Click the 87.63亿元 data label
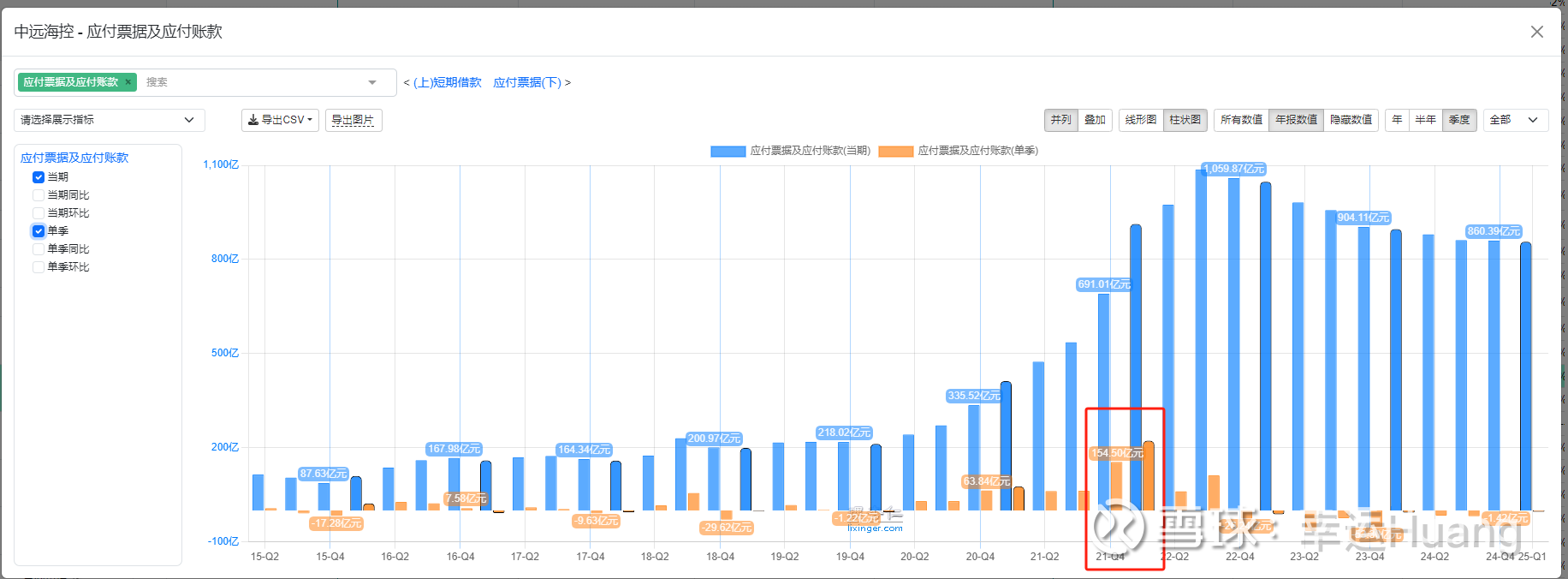This screenshot has height=579, width=1568. click(x=324, y=474)
